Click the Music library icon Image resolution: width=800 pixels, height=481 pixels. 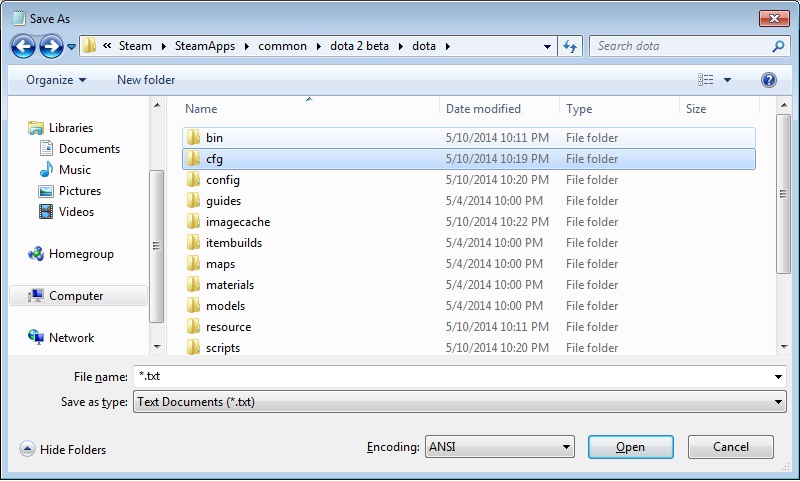pos(46,169)
